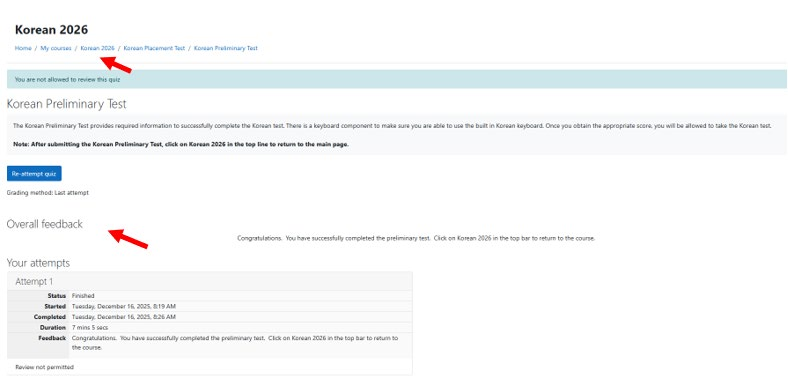Image resolution: width=788 pixels, height=382 pixels.
Task: Click the Your attempts heading
Action: click(x=38, y=263)
